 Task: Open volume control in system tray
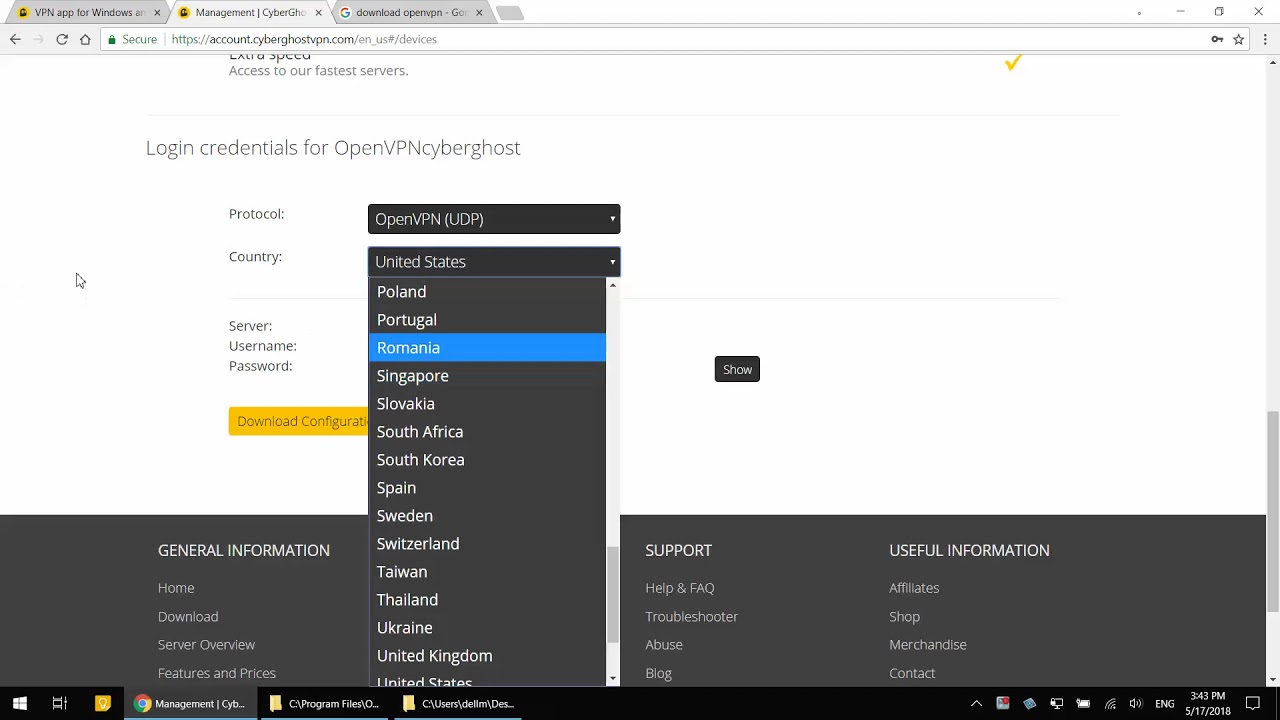point(1135,703)
